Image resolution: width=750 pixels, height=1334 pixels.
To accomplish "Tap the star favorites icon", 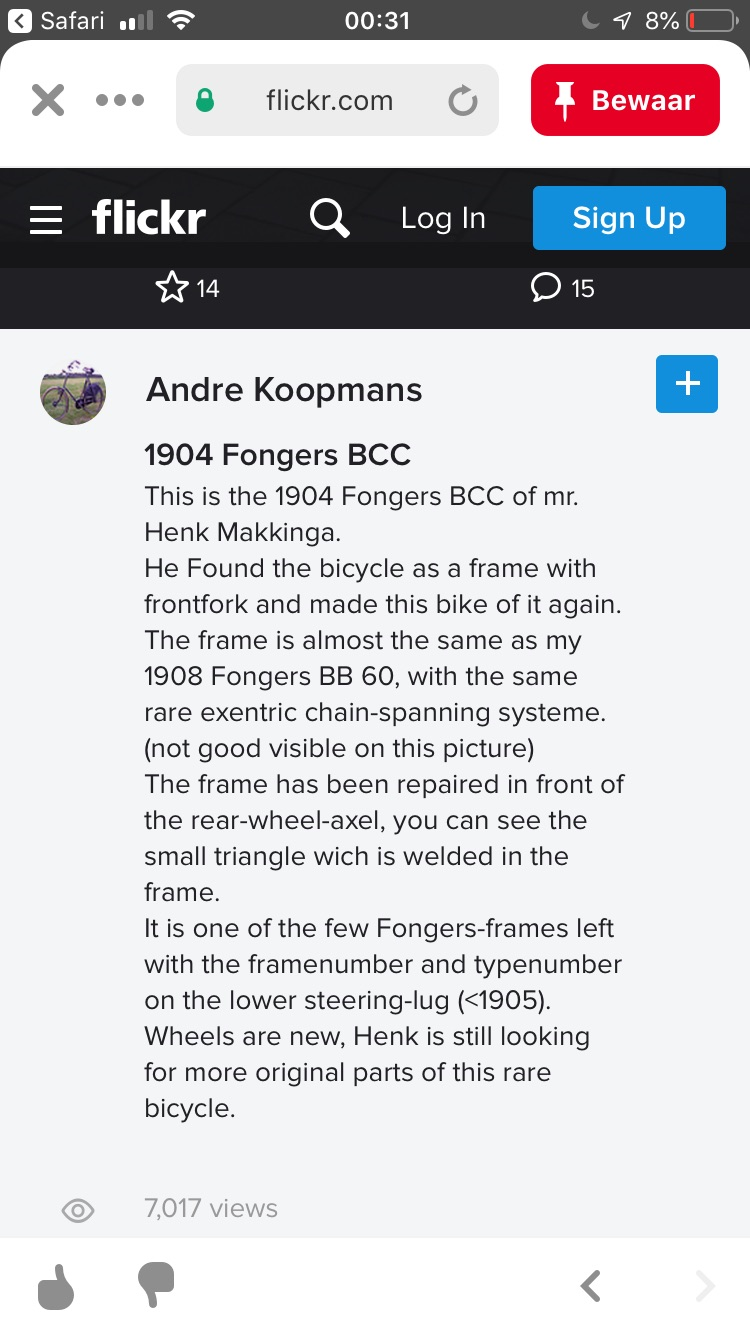I will [x=172, y=289].
